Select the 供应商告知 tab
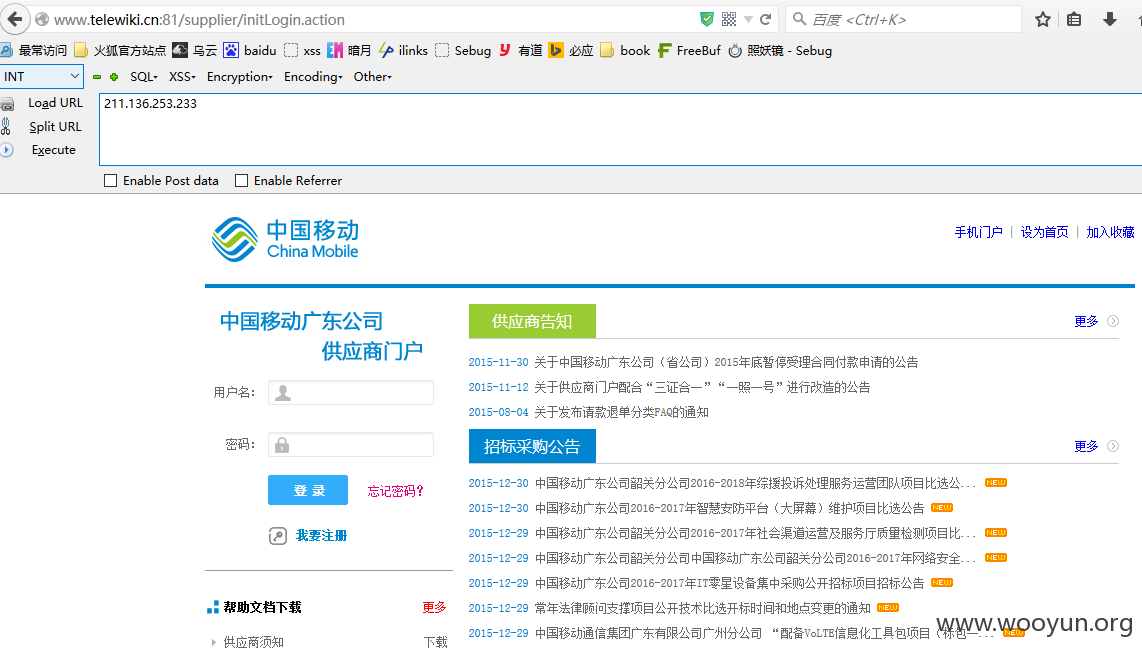This screenshot has width=1142, height=652. tap(532, 321)
